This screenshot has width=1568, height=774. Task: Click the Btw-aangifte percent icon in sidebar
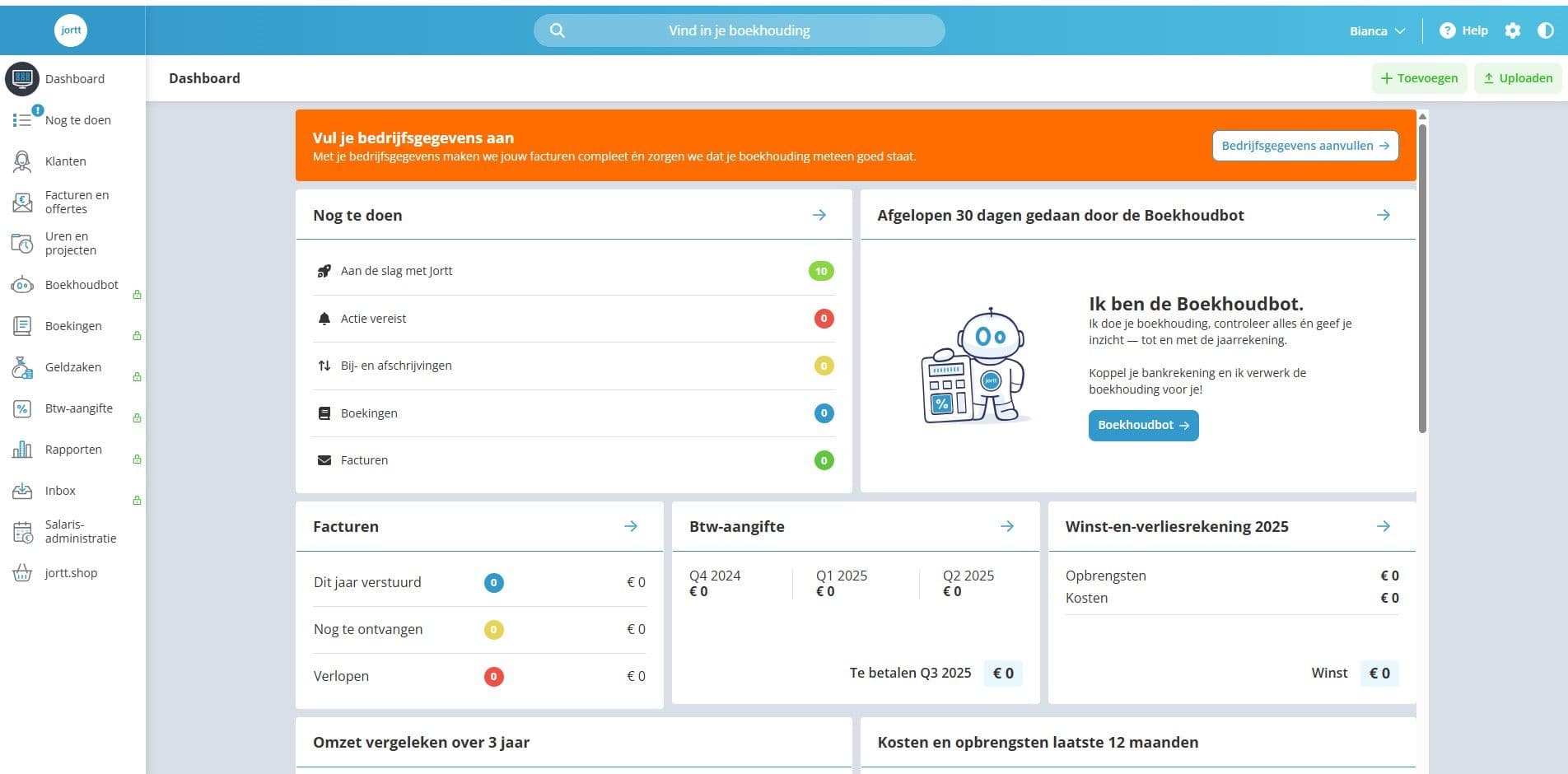[22, 408]
